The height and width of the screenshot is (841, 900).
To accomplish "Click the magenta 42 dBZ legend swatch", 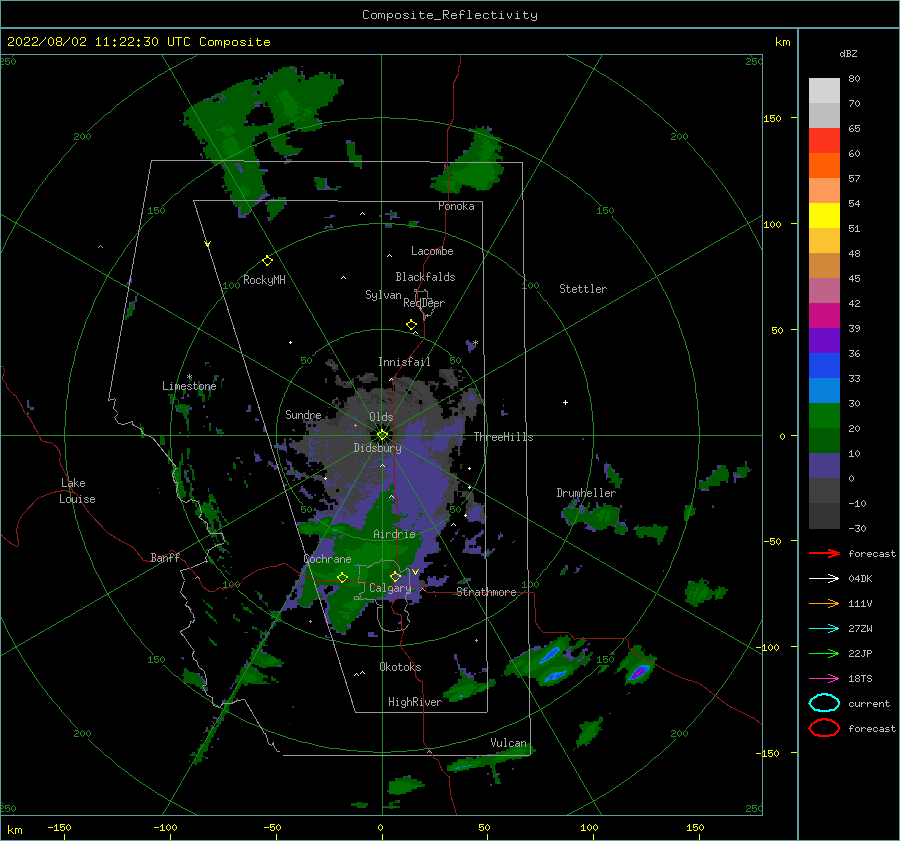I will tap(824, 315).
